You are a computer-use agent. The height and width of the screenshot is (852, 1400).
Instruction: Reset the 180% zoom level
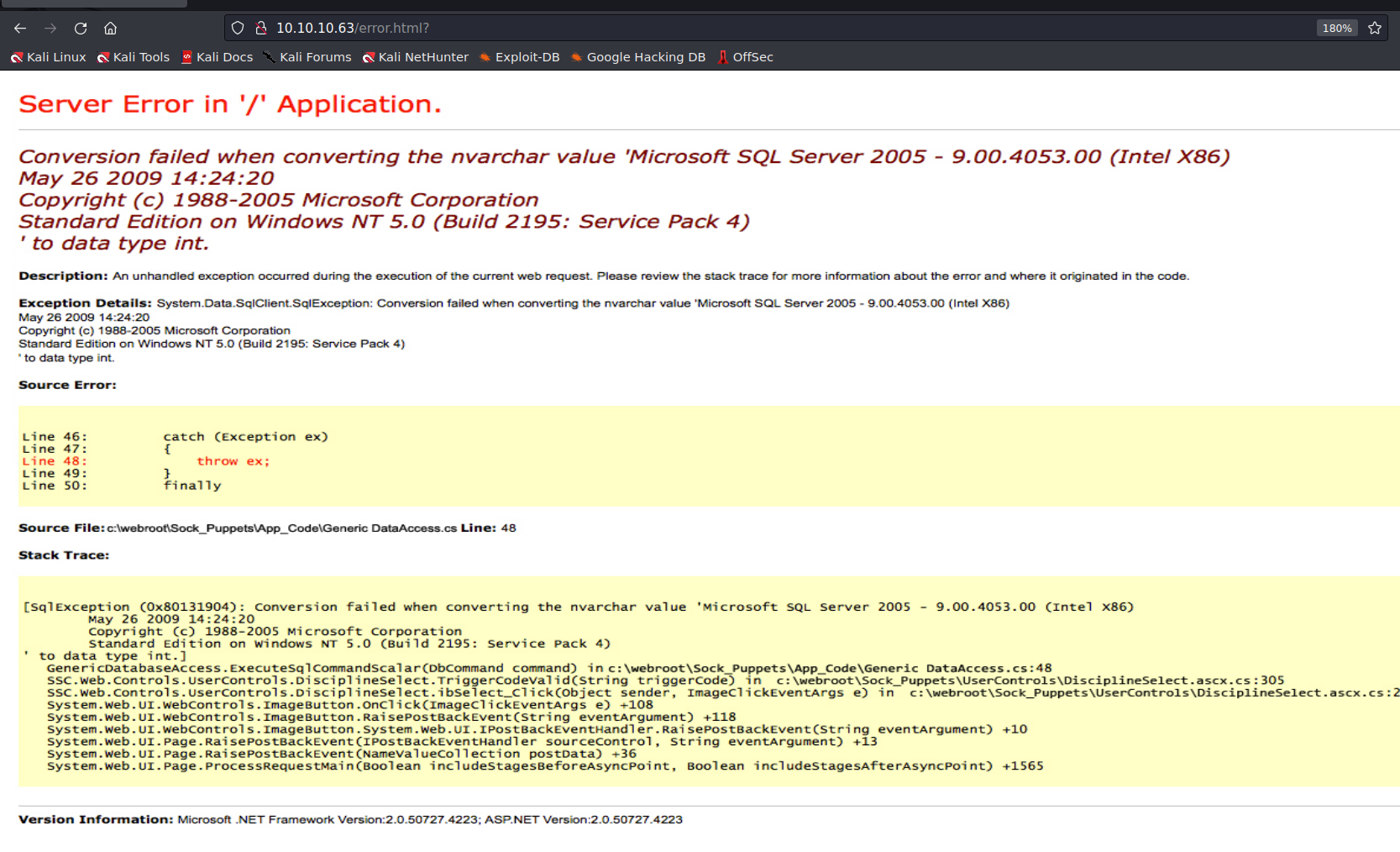tap(1337, 29)
